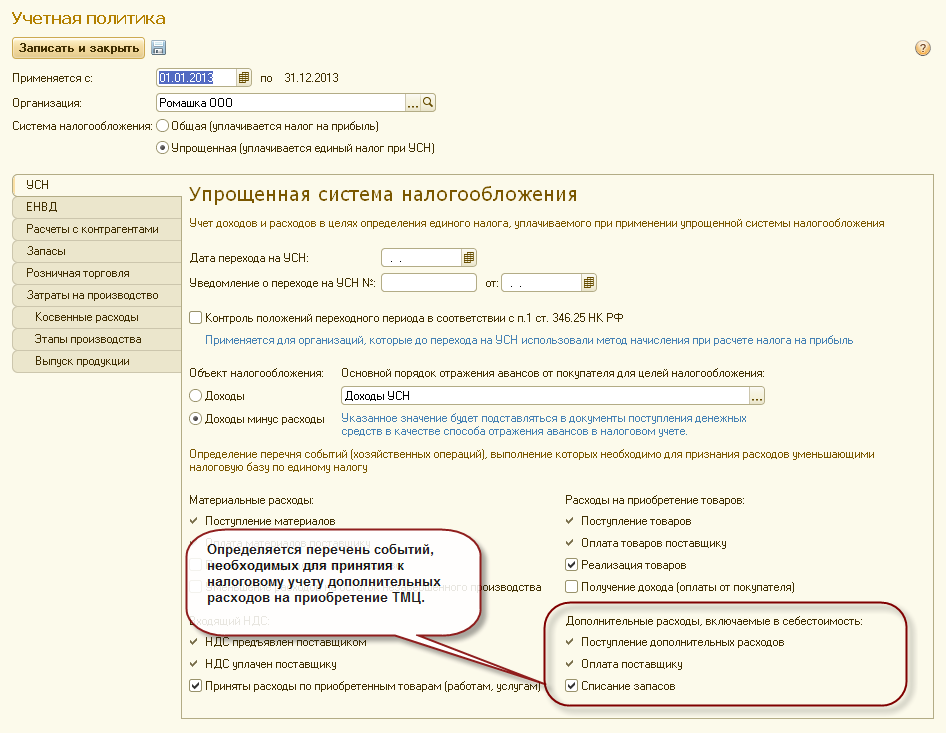The image size is (946, 733).
Task: Click НДС предъявлен поставщиком item
Action: point(278,643)
